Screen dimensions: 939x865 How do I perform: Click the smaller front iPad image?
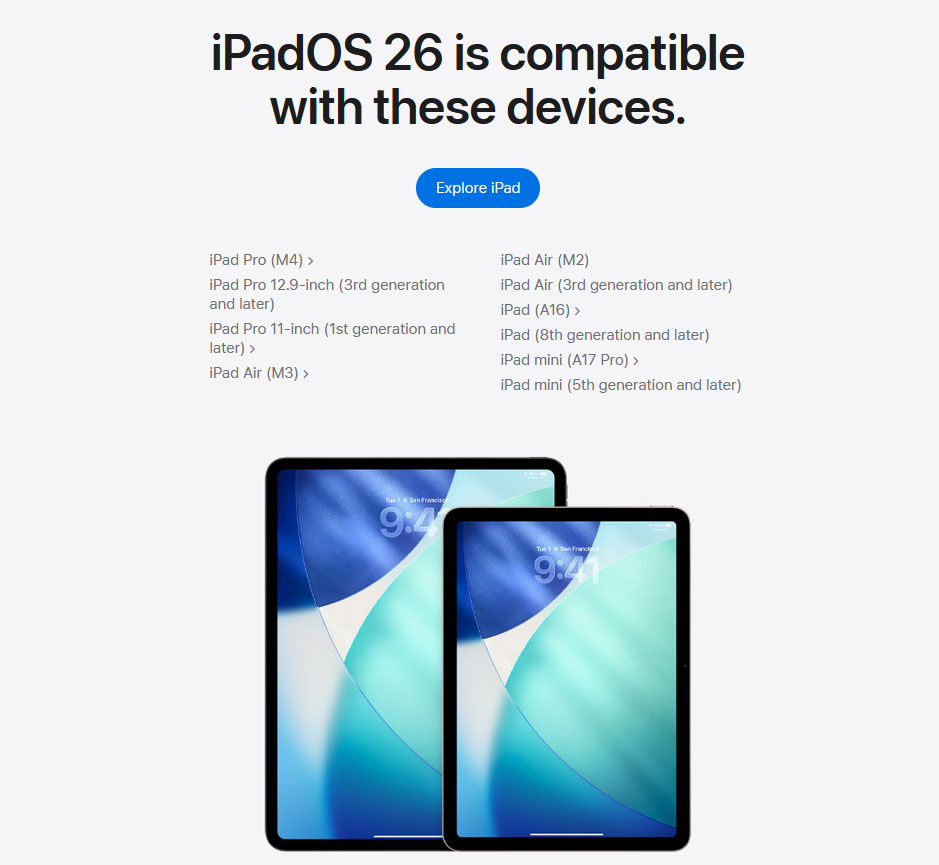coord(567,679)
